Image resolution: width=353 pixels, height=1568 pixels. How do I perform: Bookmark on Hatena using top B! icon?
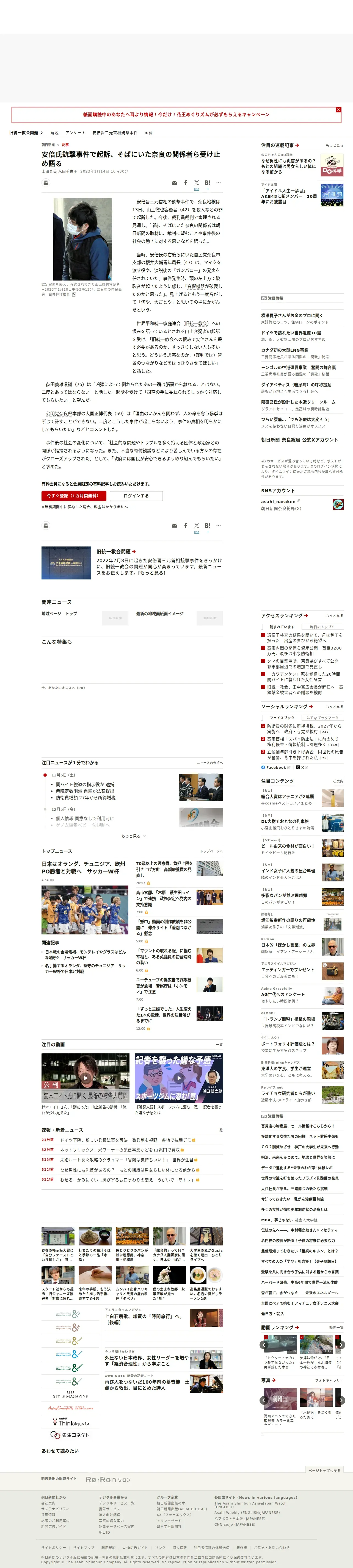pyautogui.click(x=208, y=183)
